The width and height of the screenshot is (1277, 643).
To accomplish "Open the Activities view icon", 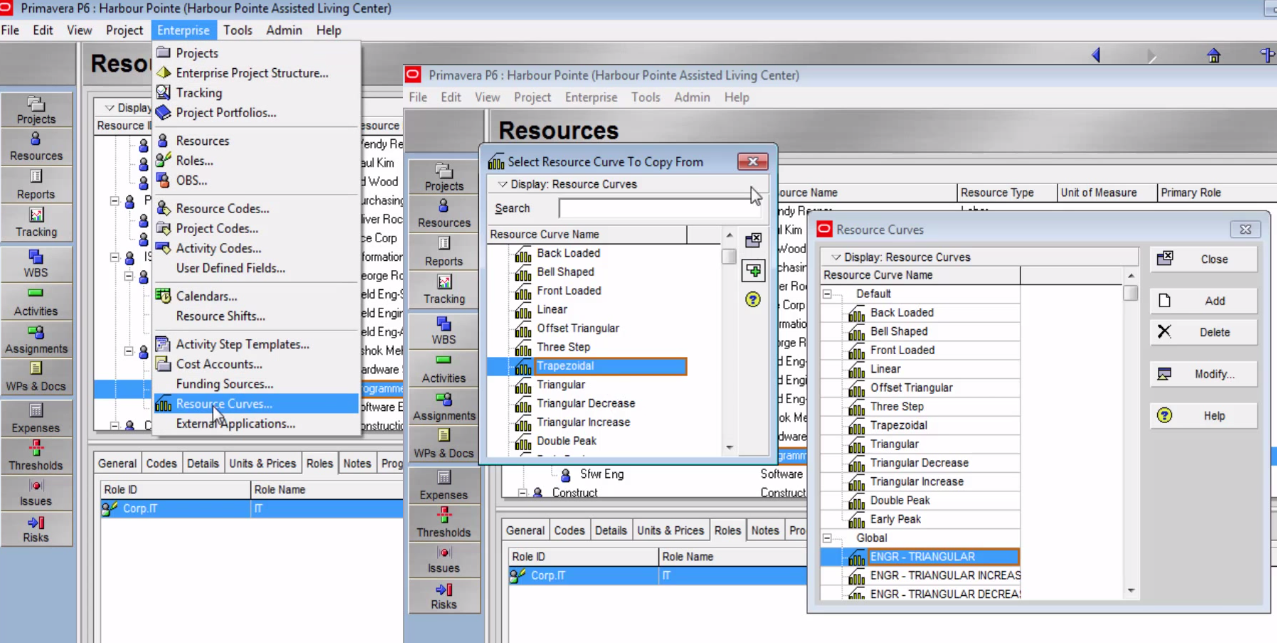I will pos(37,300).
